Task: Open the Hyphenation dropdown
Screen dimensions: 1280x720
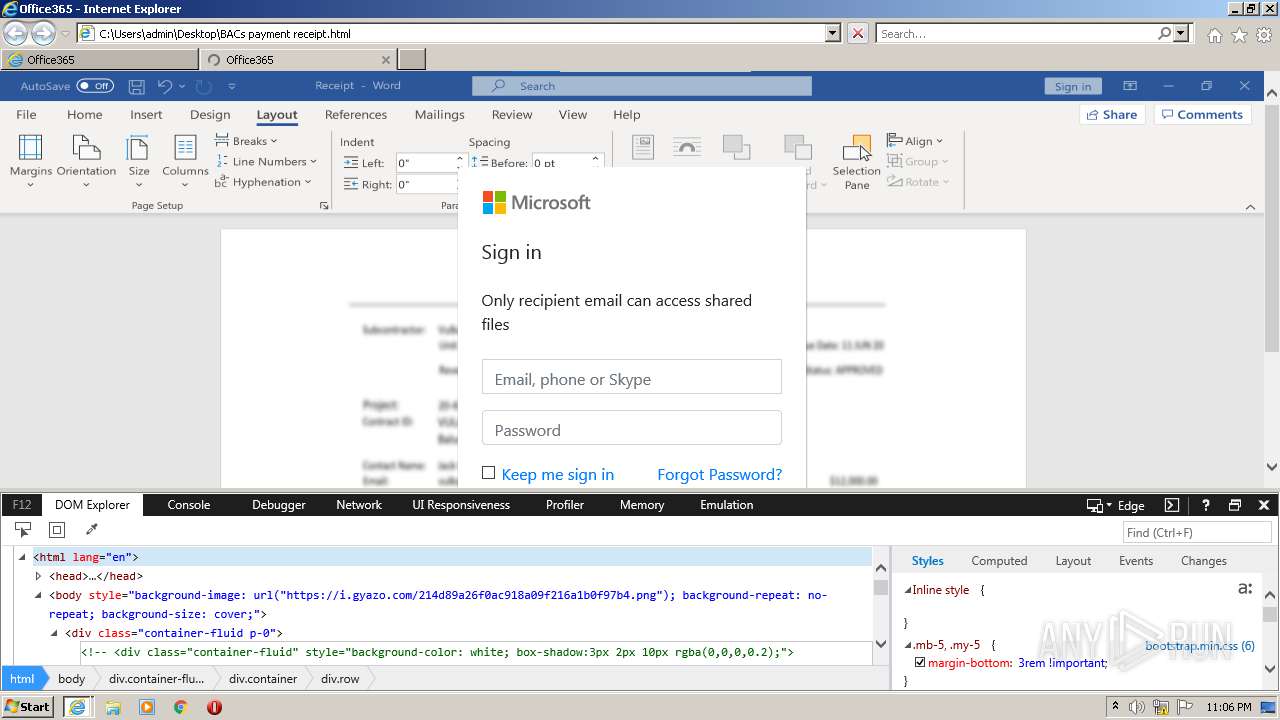Action: tap(263, 182)
